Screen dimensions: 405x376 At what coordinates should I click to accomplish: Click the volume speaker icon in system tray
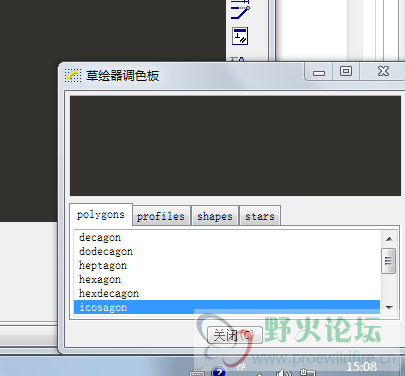pos(284,373)
